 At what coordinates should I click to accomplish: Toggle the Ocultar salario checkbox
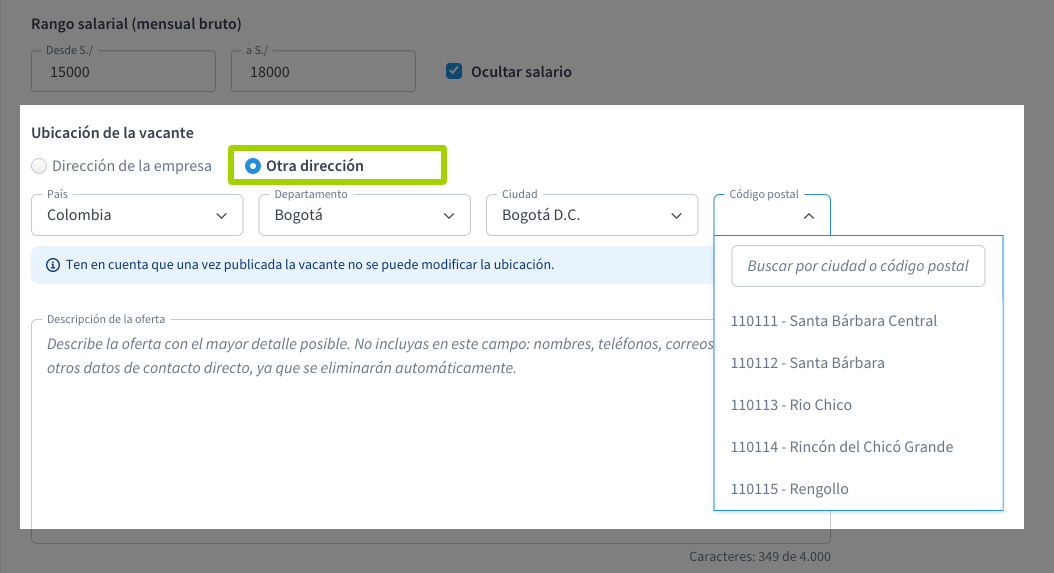(454, 71)
